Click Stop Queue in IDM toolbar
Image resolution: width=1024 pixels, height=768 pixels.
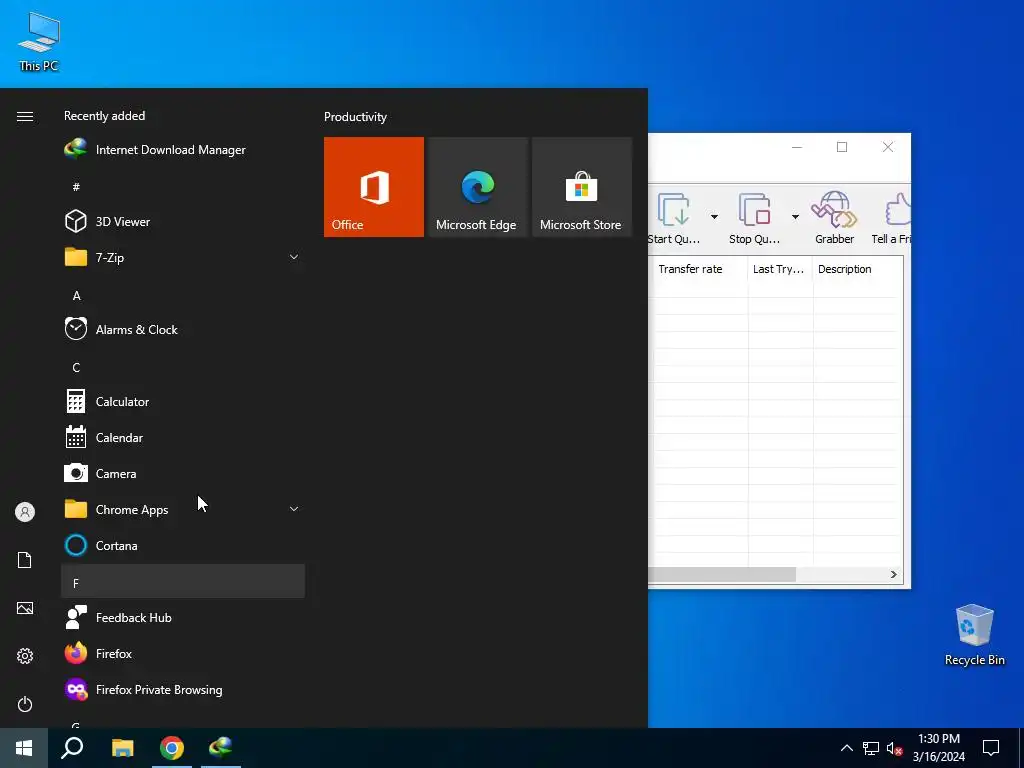(754, 218)
